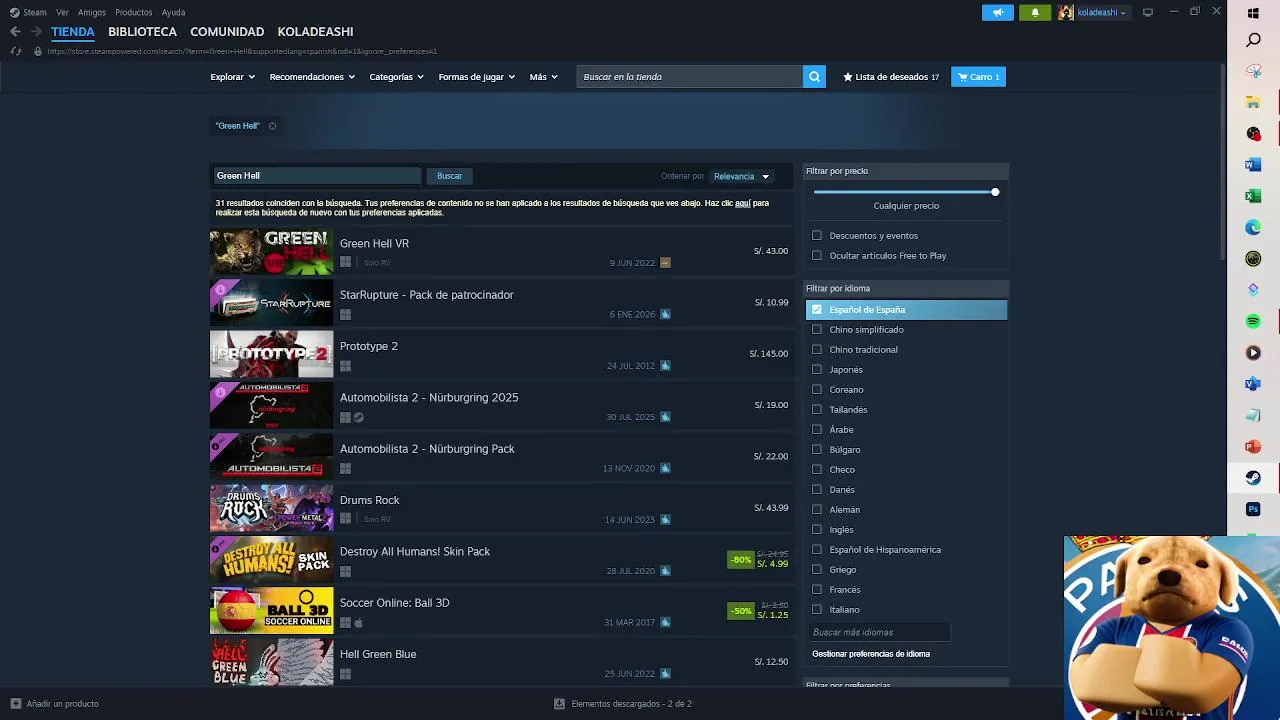
Task: Reload the store page with refresh icon
Action: point(15,51)
